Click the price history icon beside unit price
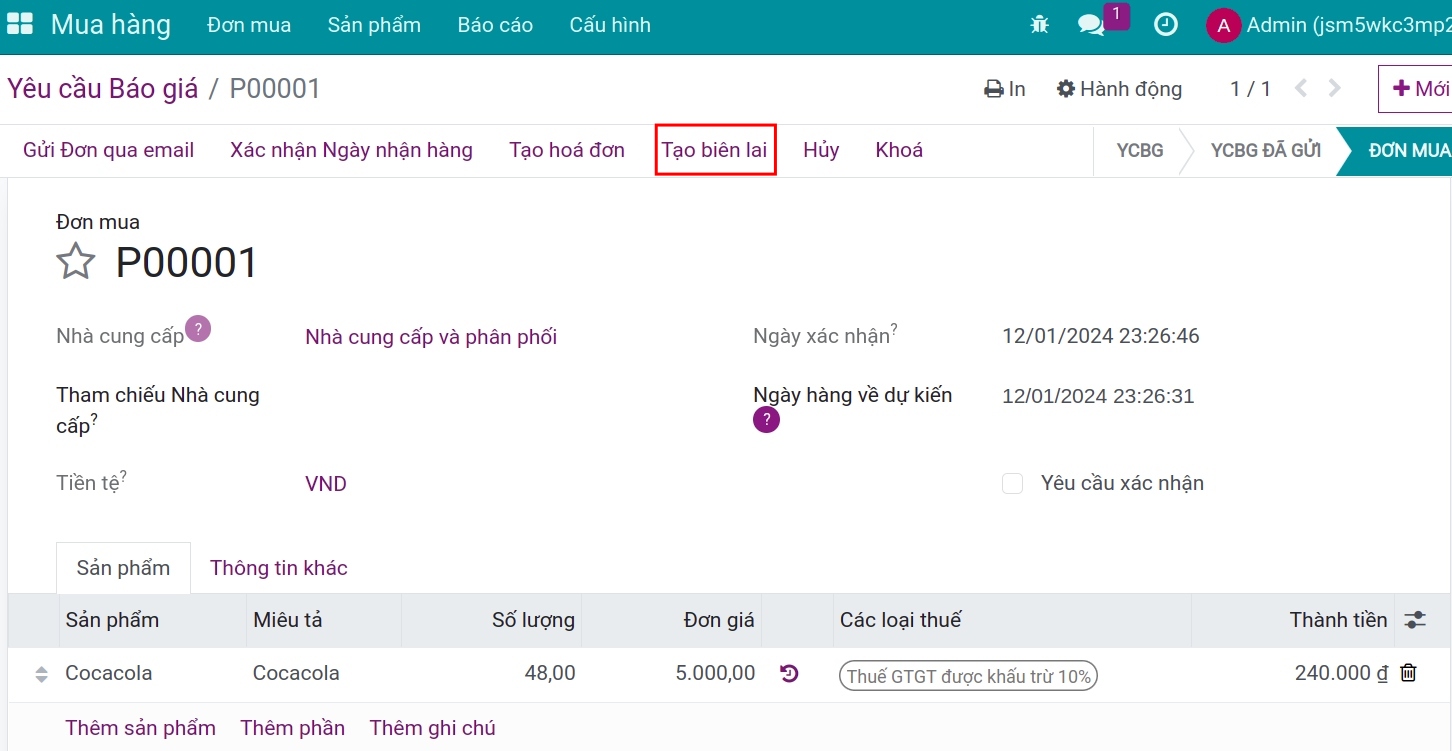The image size is (1452, 751). [x=789, y=673]
